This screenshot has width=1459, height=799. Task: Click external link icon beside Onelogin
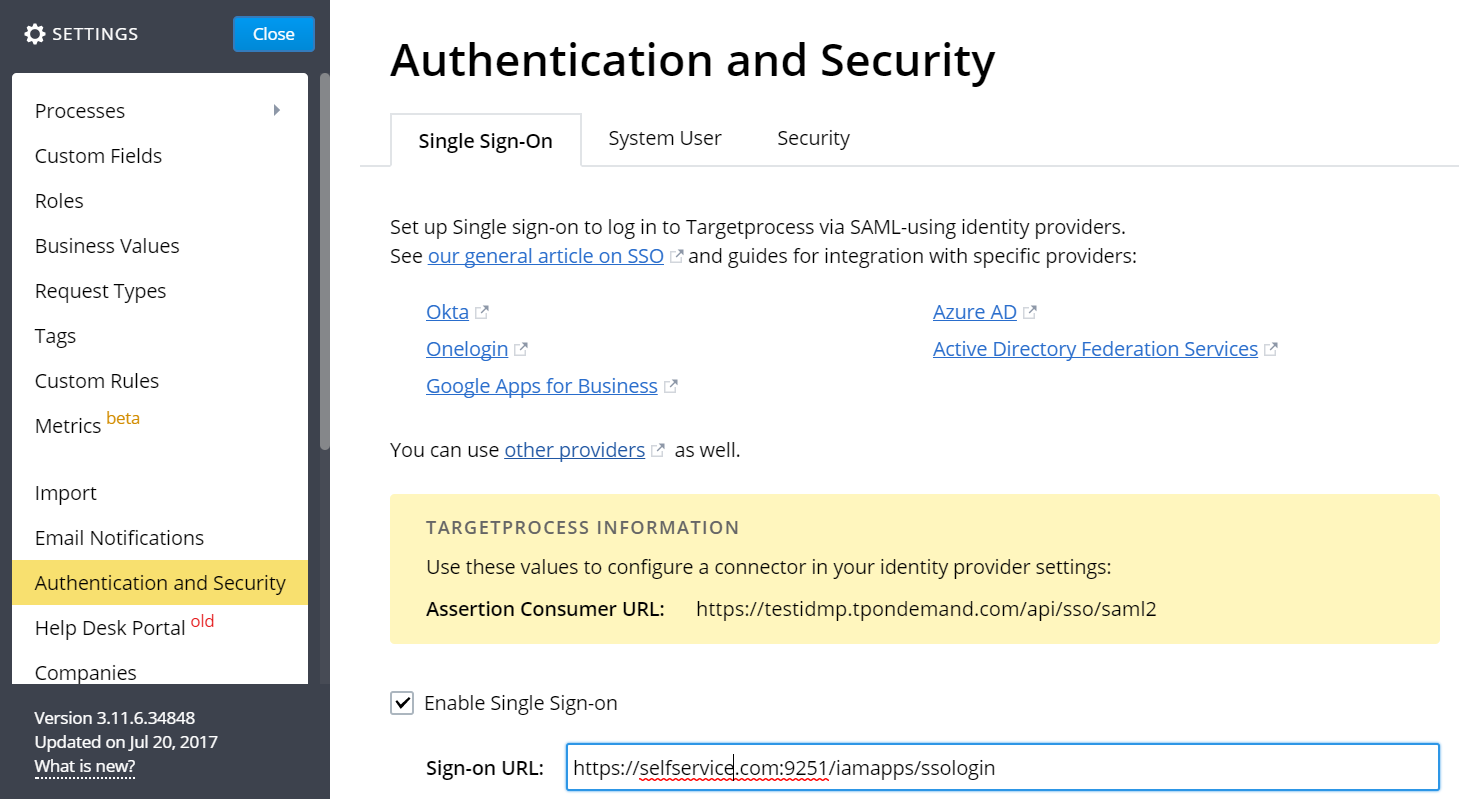pos(521,349)
